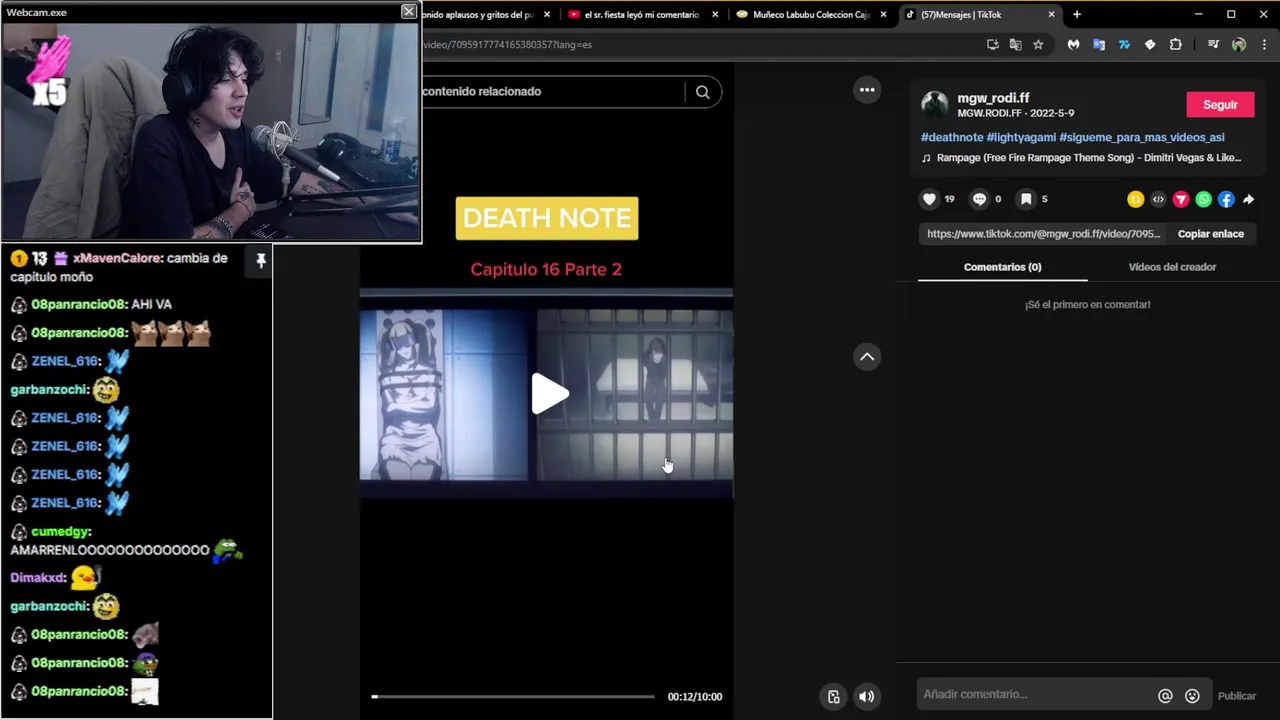Share the video to WhatsApp

1204,199
